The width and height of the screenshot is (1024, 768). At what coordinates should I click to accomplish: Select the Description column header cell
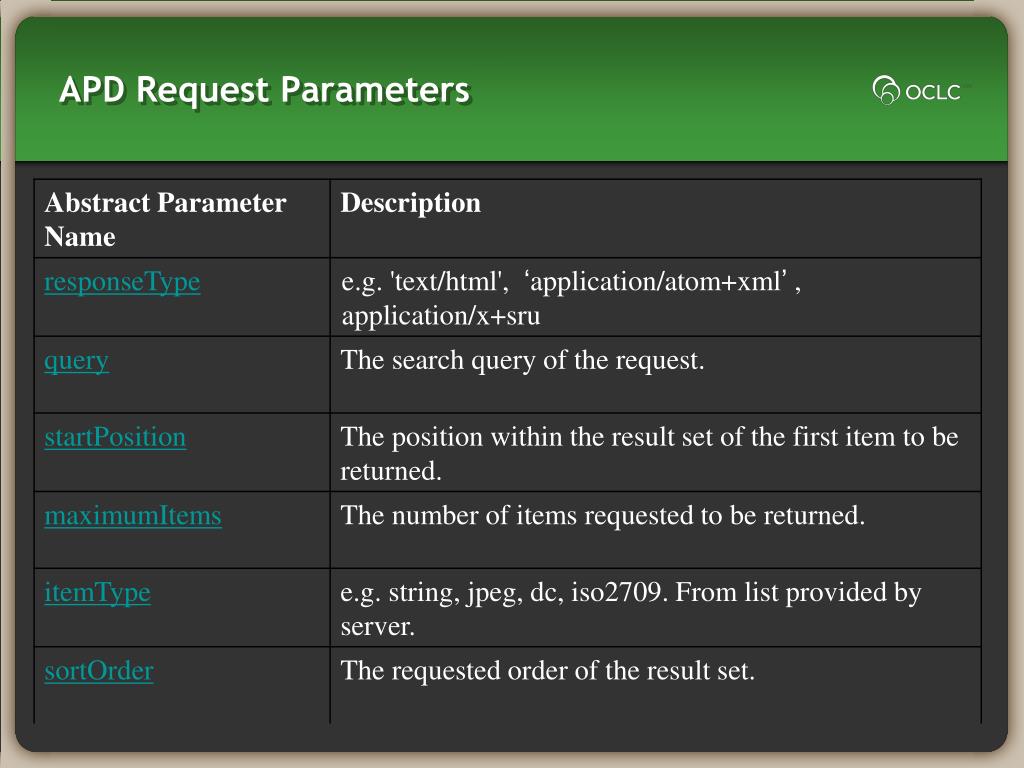tap(656, 219)
